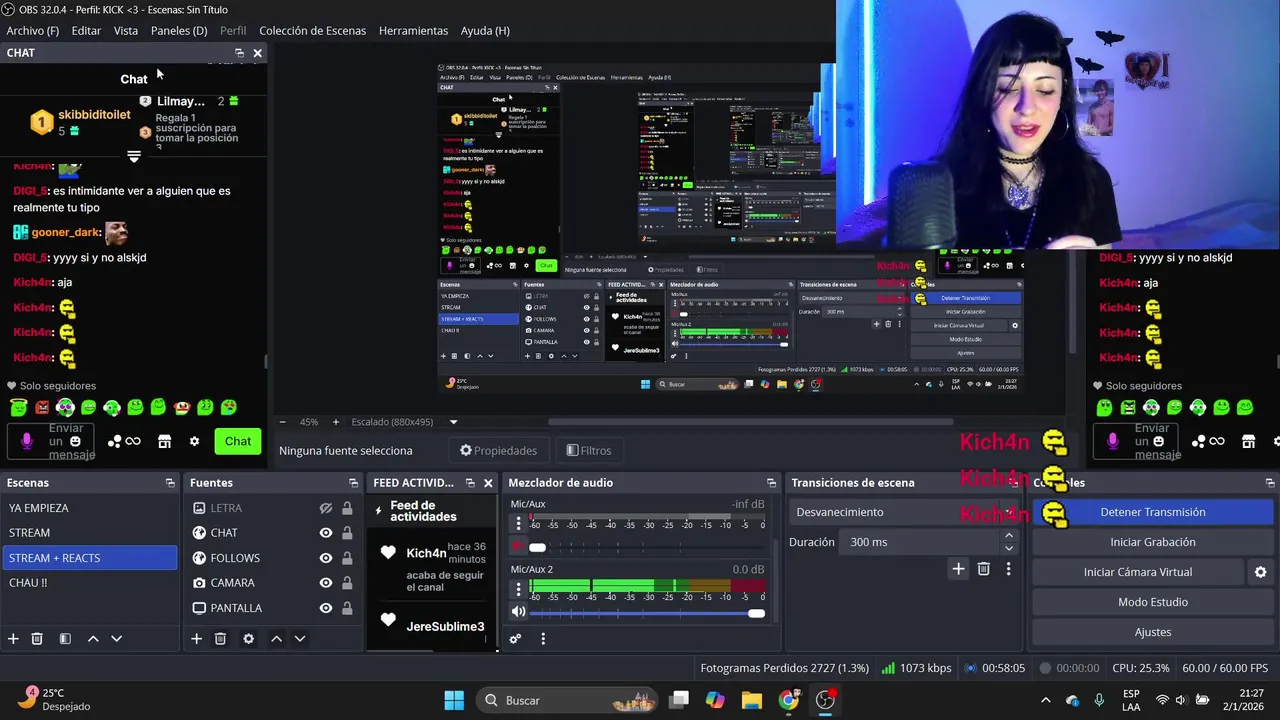1280x720 pixels.
Task: Open Ajustes from Controles panel
Action: [1153, 632]
